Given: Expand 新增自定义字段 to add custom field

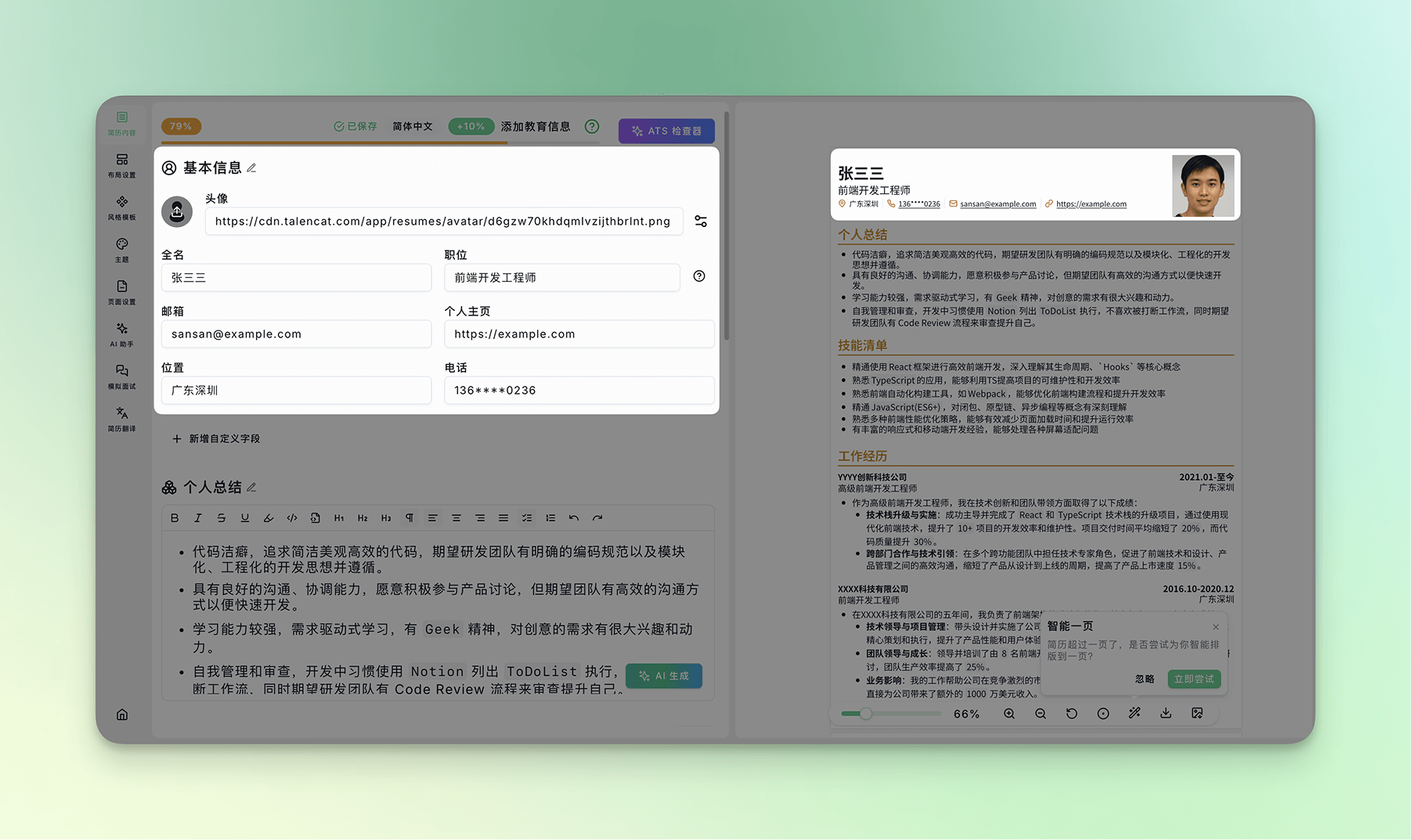Looking at the screenshot, I should tap(216, 439).
